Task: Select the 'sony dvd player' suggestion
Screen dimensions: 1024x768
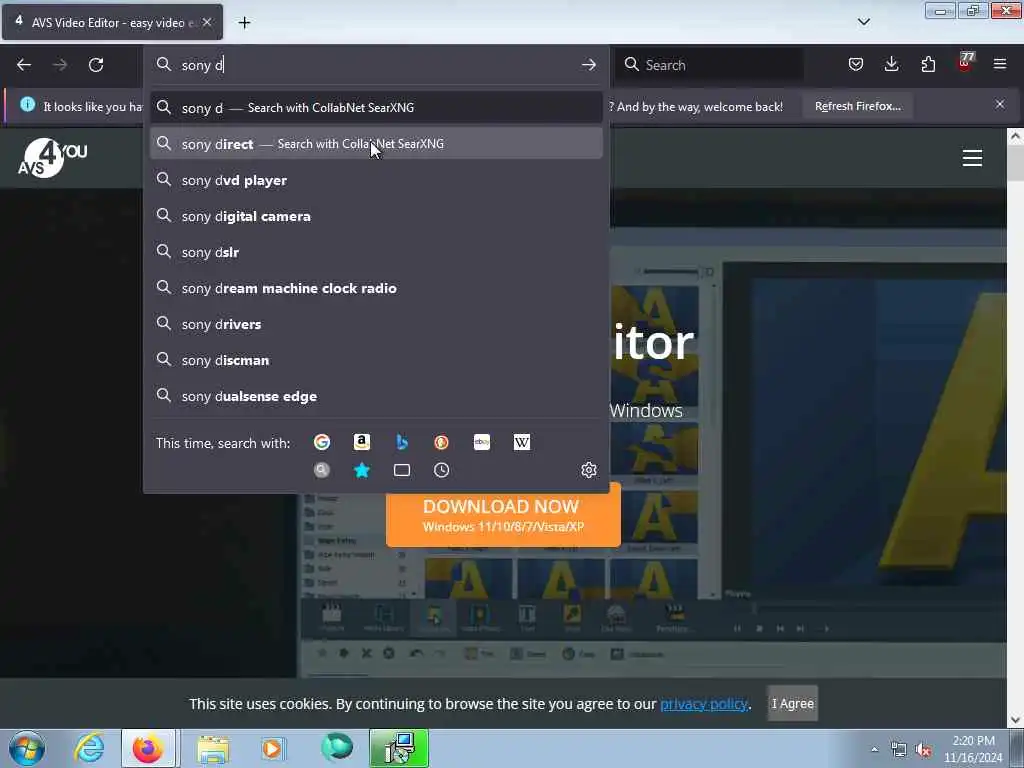Action: tap(376, 180)
